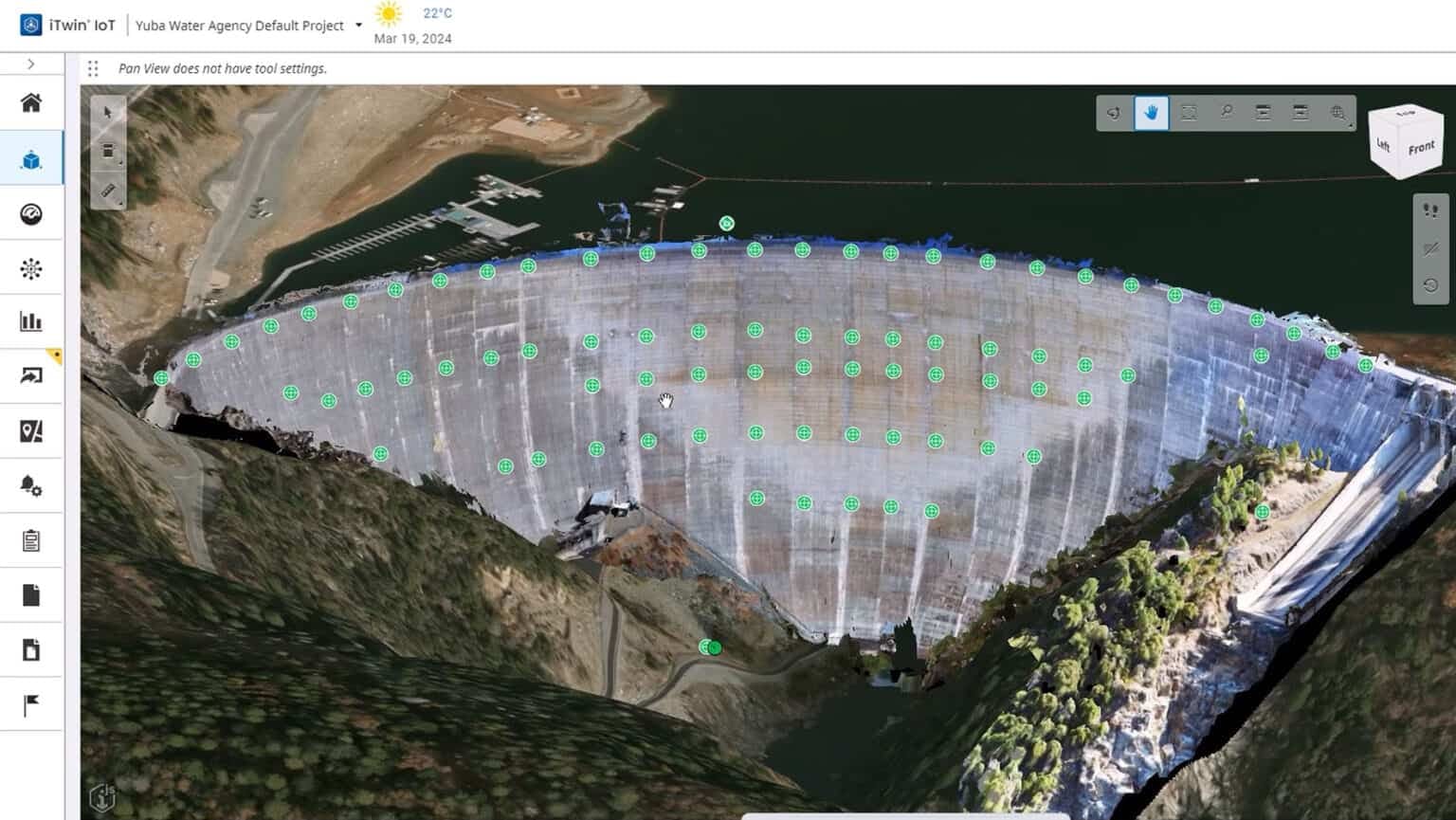1456x820 pixels.
Task: Select the Zoom magnifier tool
Action: click(x=1227, y=113)
